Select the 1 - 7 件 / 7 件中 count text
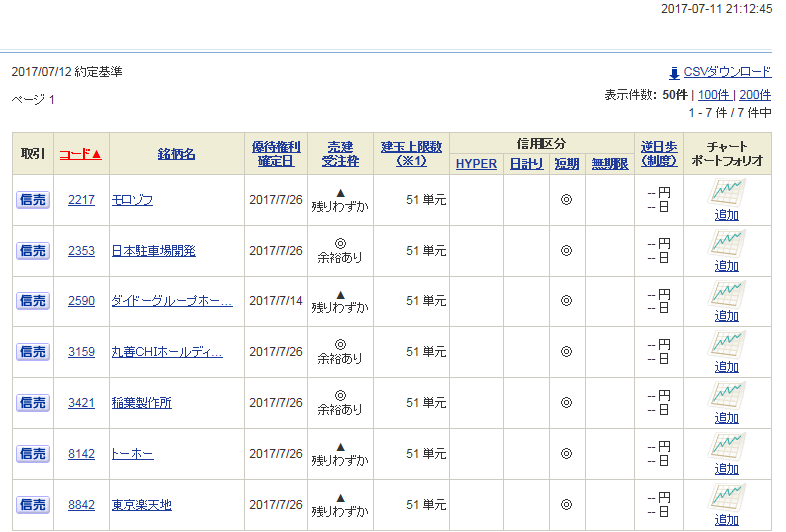The image size is (786, 532). (x=730, y=113)
